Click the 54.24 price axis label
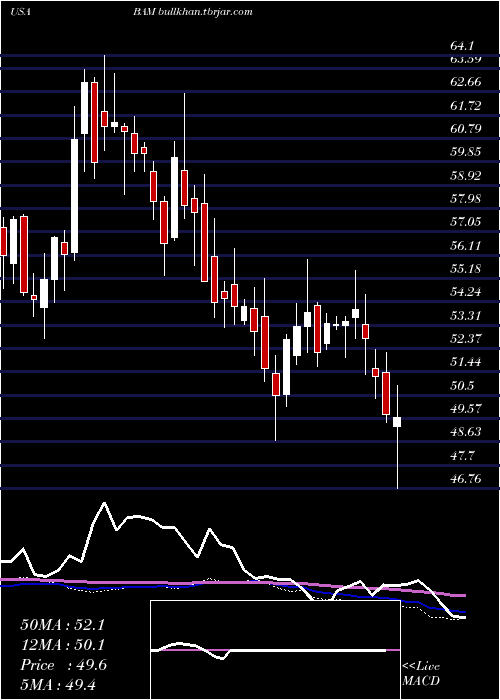 click(466, 292)
